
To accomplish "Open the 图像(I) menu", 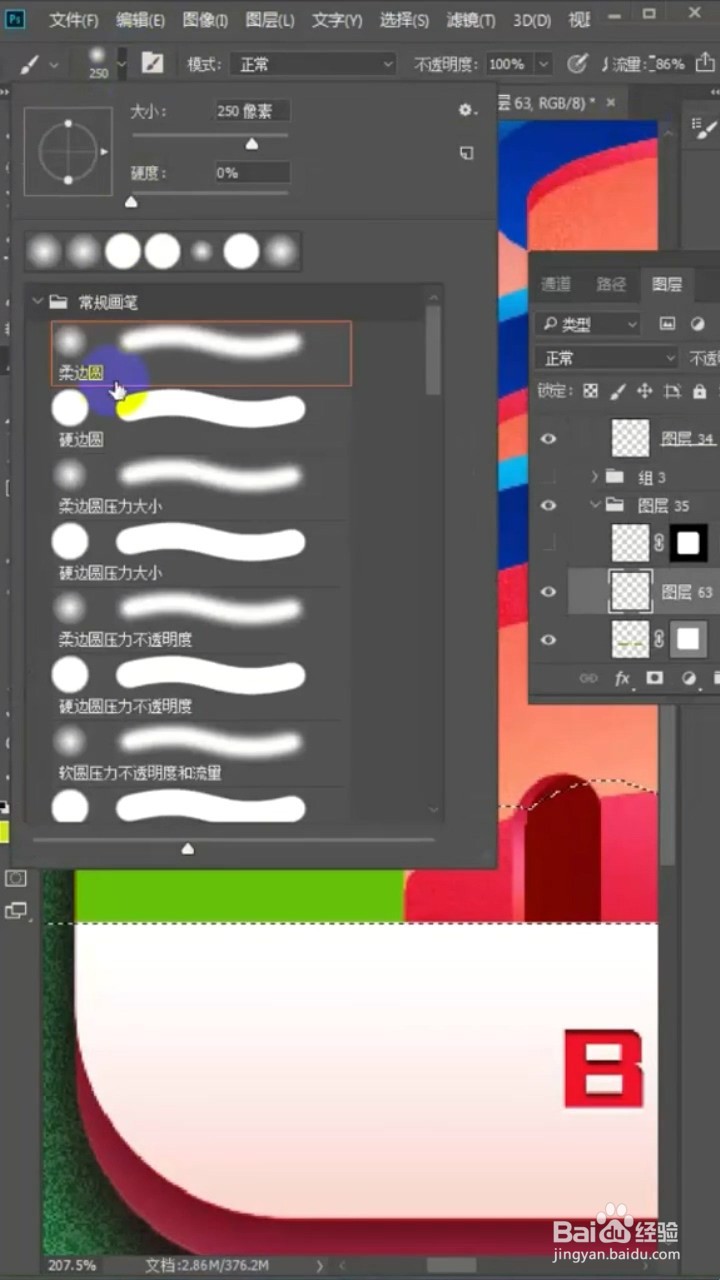I will tap(205, 20).
